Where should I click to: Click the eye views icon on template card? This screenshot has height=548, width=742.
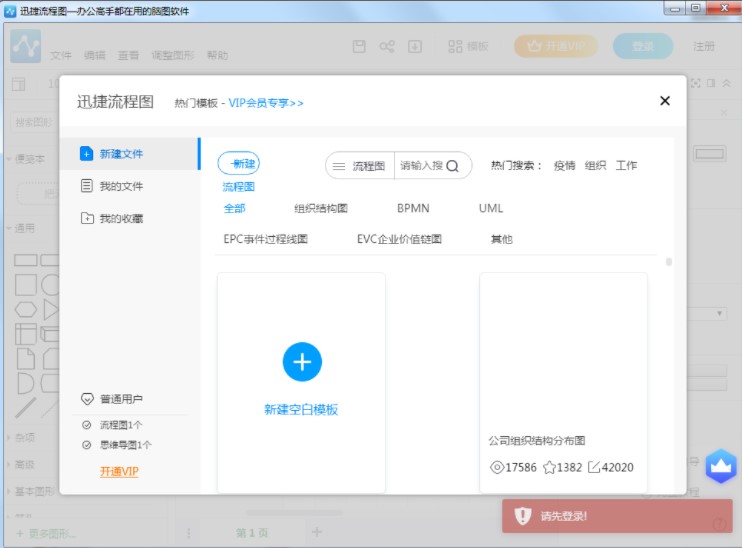(496, 467)
